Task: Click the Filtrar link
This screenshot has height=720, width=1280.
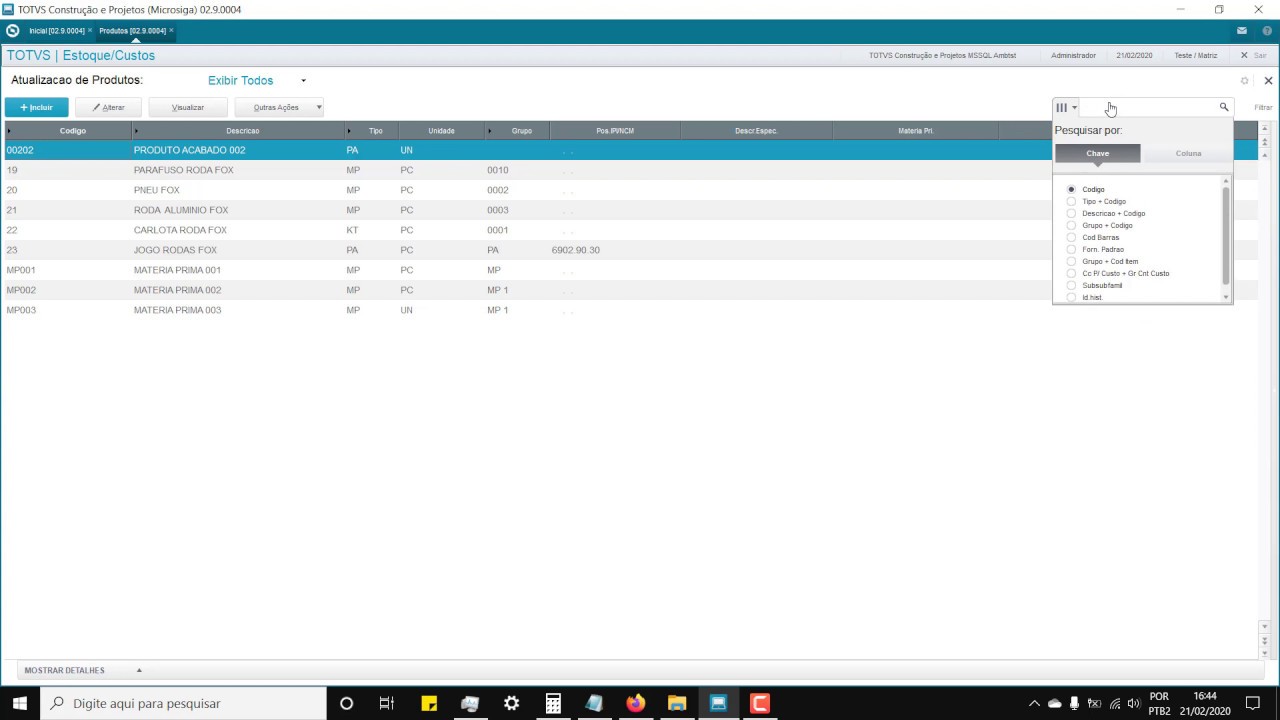Action: [1263, 107]
